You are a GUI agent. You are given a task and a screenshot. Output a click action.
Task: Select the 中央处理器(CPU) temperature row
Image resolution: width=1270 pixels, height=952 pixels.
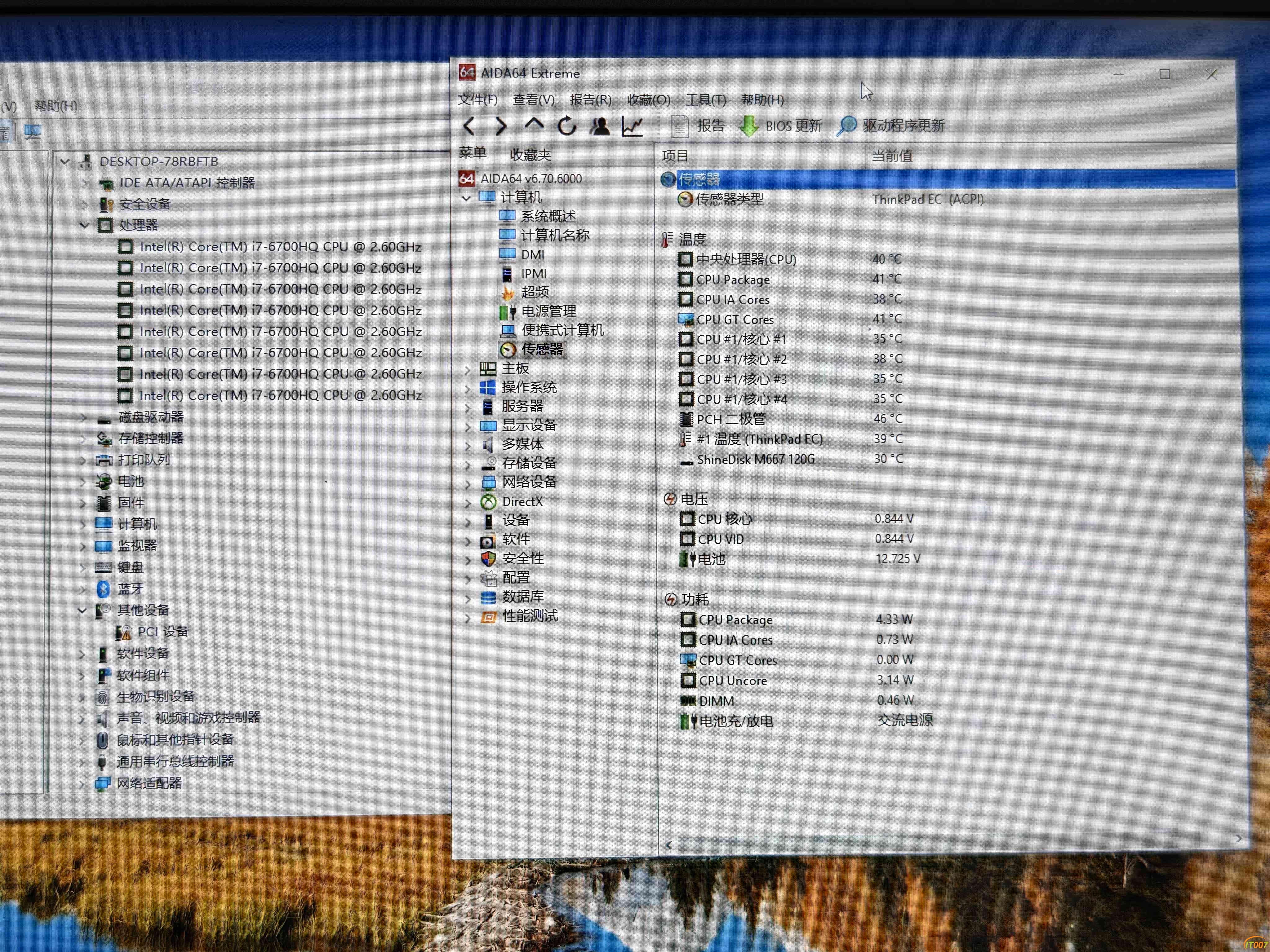790,259
